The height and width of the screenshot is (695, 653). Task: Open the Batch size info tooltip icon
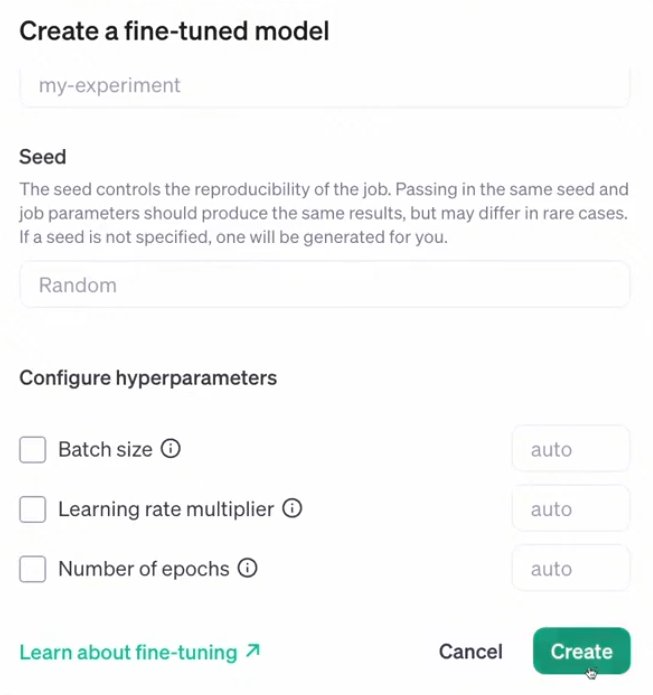click(x=171, y=449)
